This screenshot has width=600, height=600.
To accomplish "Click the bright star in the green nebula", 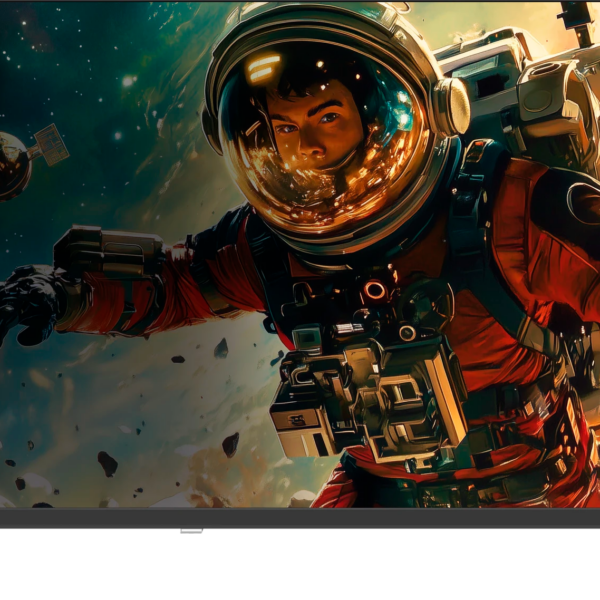I will pyautogui.click(x=128, y=81).
